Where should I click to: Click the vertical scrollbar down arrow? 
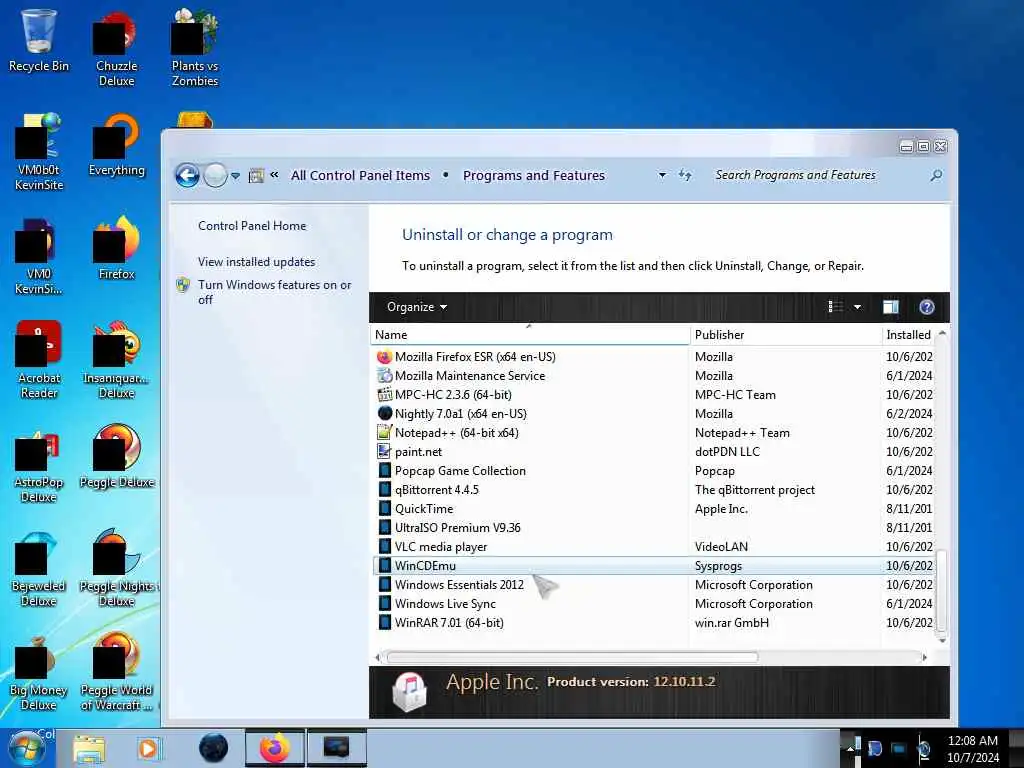pos(942,641)
